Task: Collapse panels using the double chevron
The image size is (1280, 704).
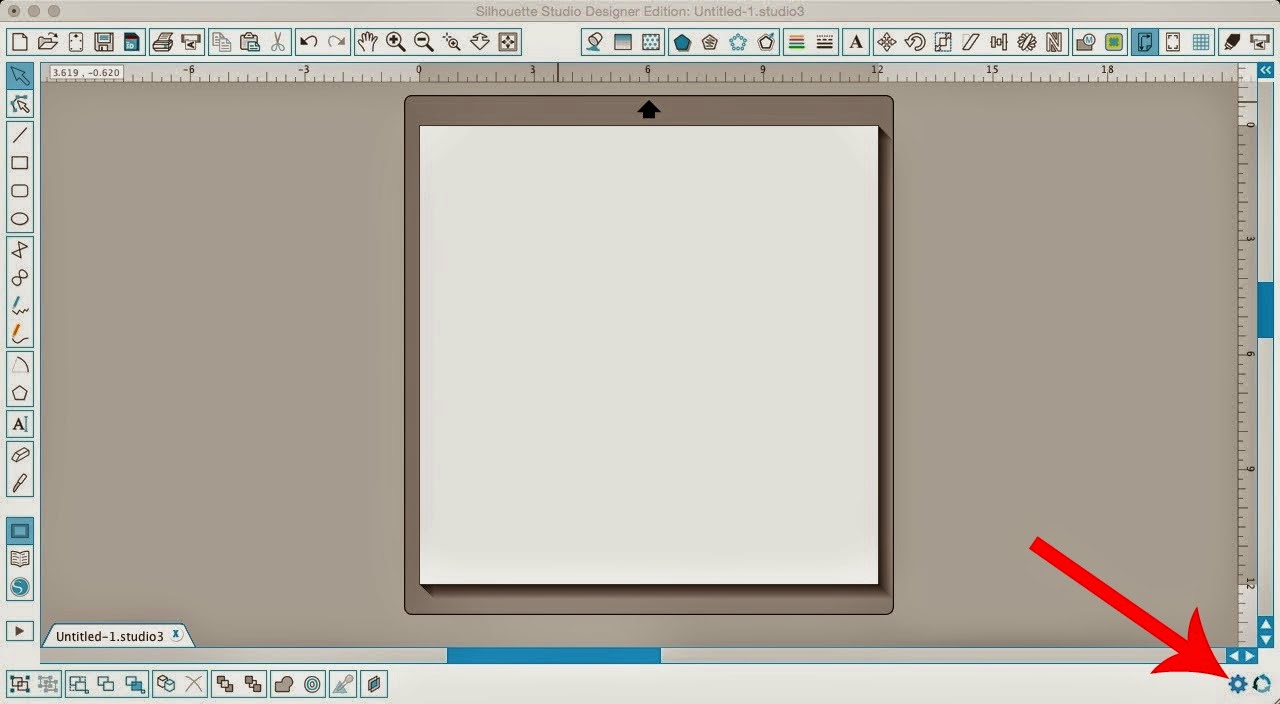Action: click(1264, 70)
